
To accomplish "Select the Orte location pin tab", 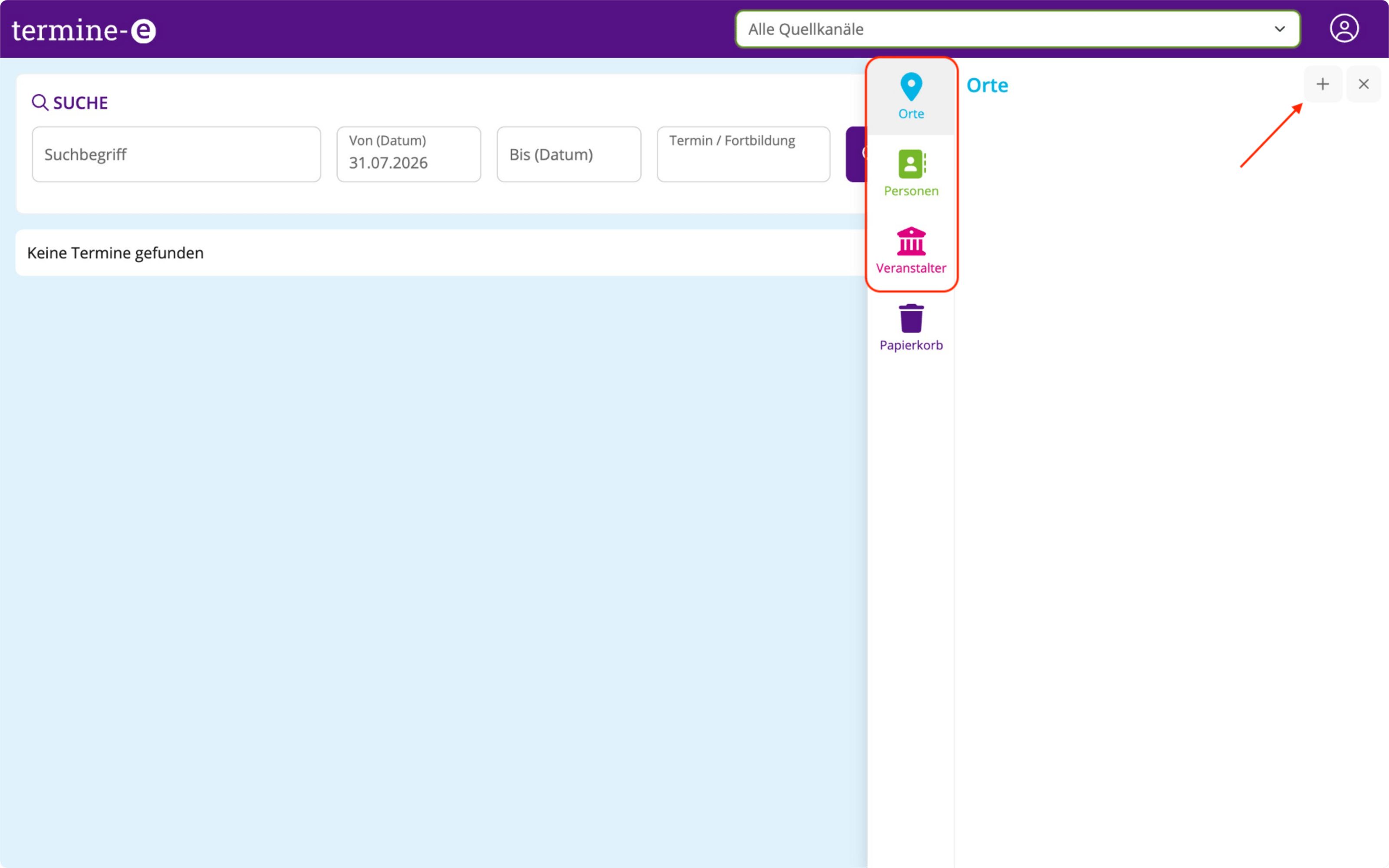I will click(911, 96).
